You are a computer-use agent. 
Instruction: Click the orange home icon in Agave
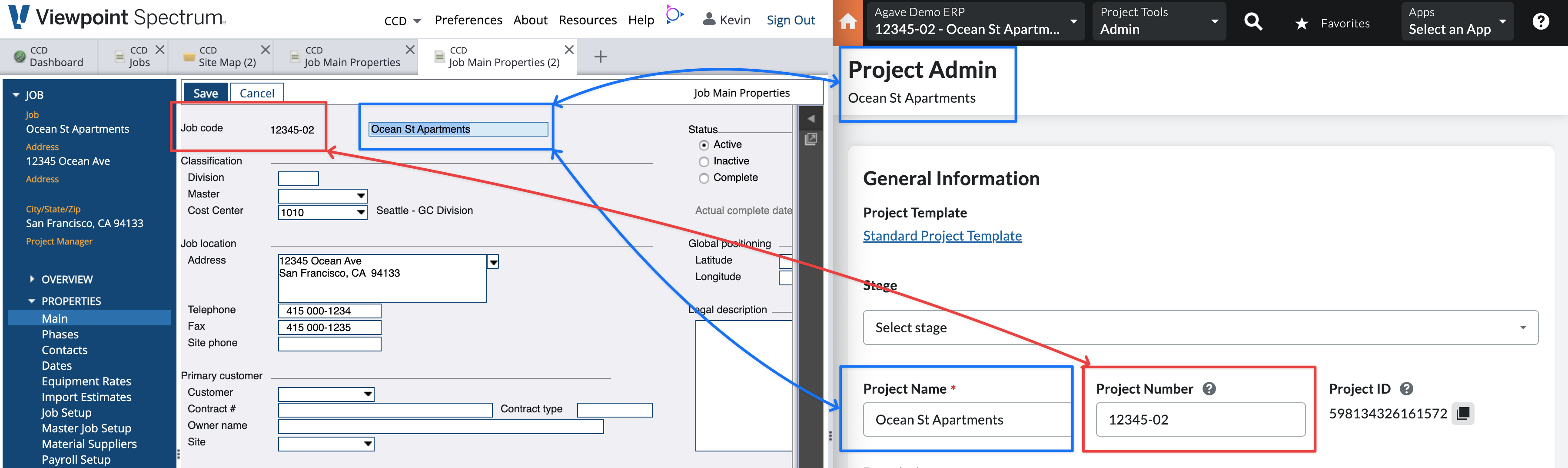coord(848,23)
